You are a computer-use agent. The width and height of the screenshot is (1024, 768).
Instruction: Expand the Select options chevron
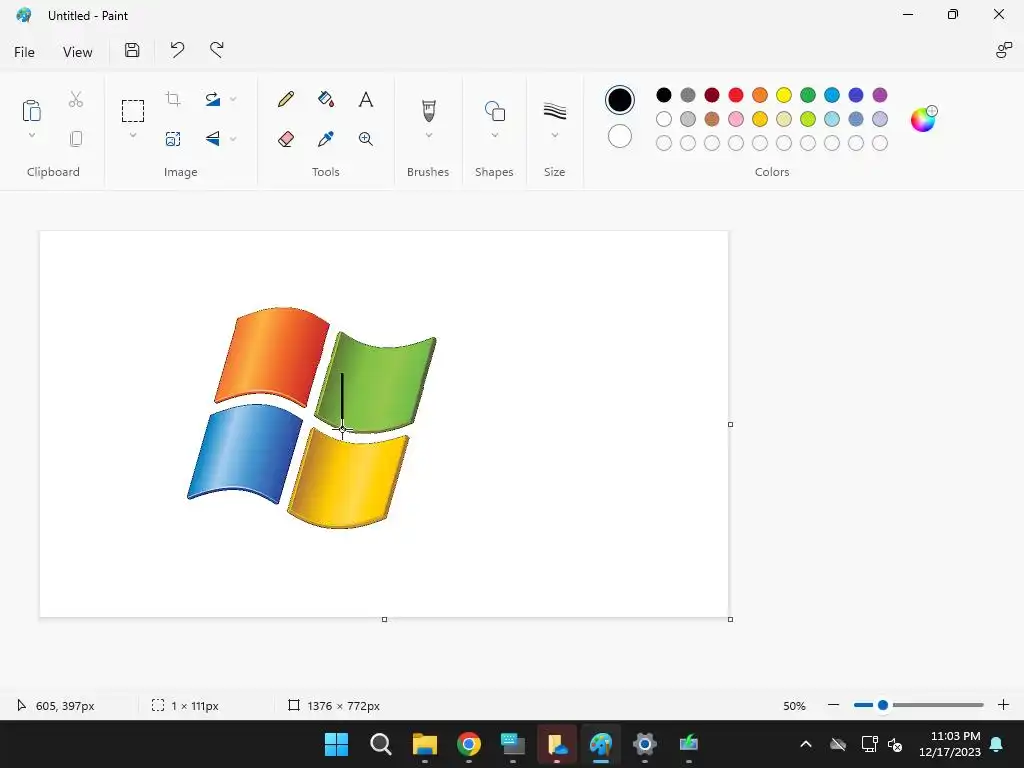(133, 135)
